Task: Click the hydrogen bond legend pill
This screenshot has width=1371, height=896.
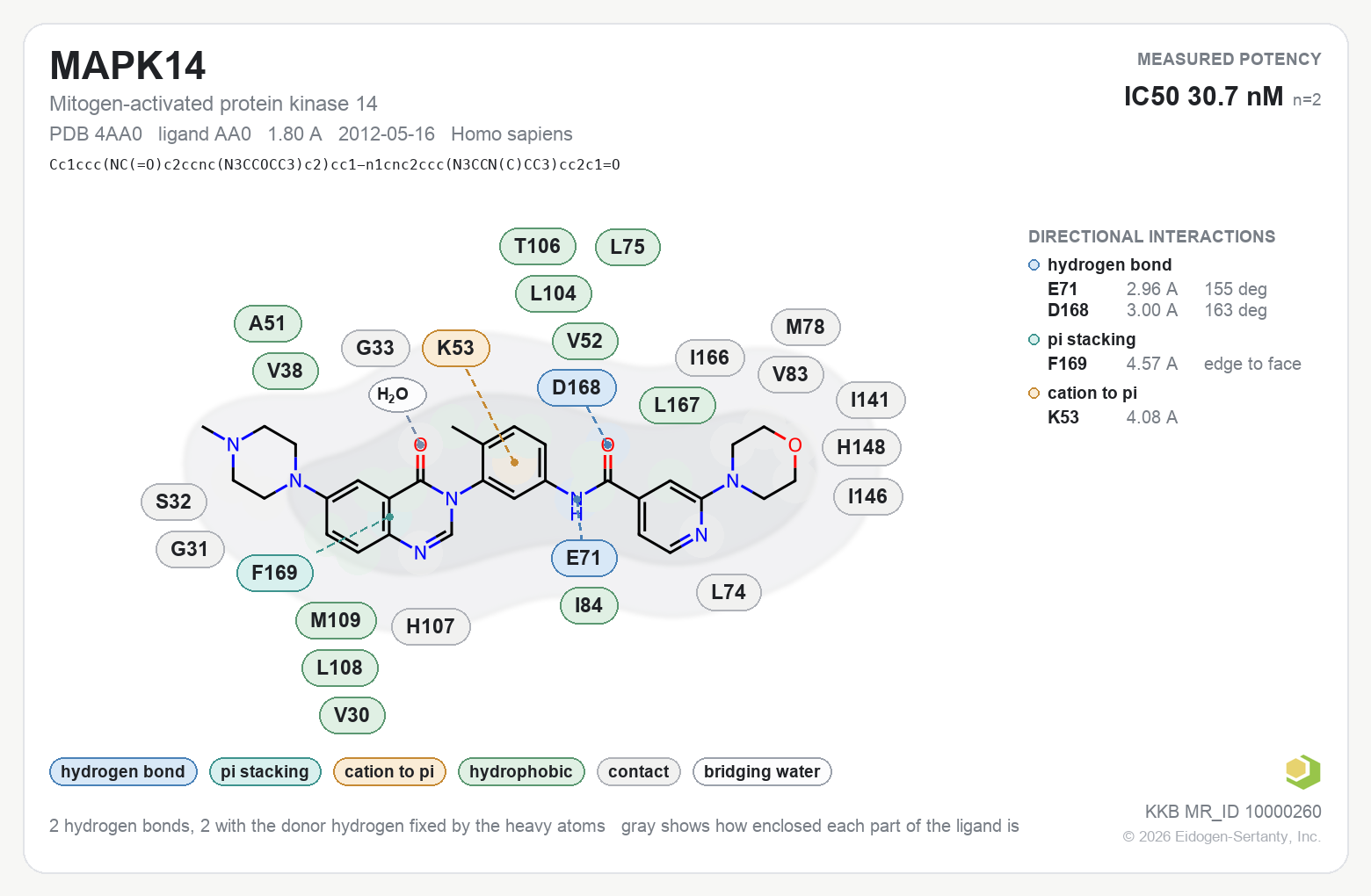Action: click(123, 771)
